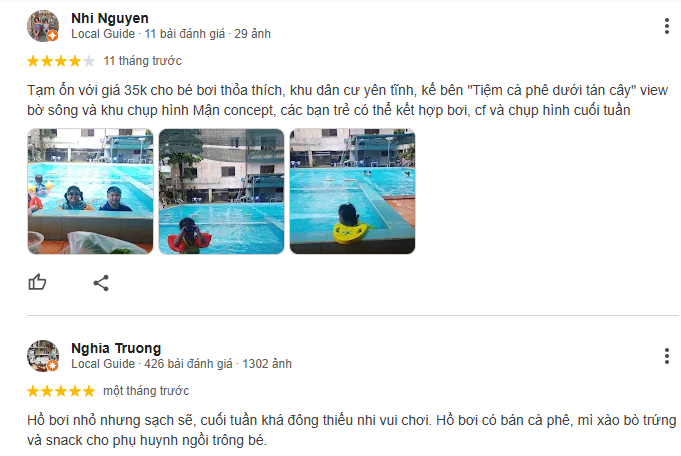Click 'Local Guide · 11 bài đánh giá' text
The image size is (681, 456).
(x=148, y=34)
